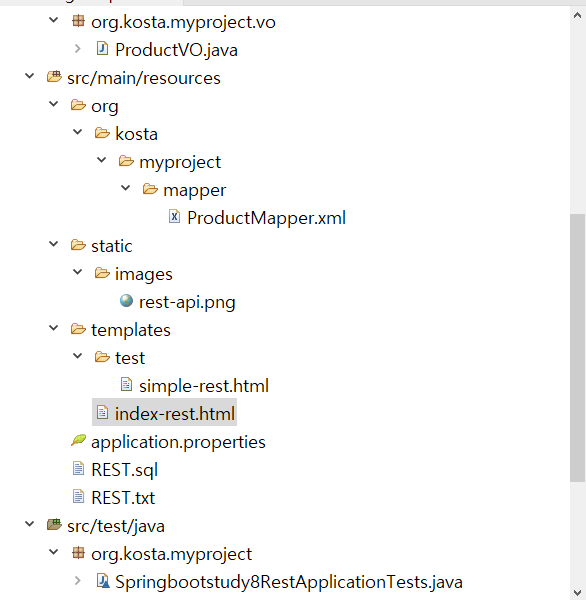Select the REST.sql file
This screenshot has width=586, height=600.
pyautogui.click(x=124, y=470)
